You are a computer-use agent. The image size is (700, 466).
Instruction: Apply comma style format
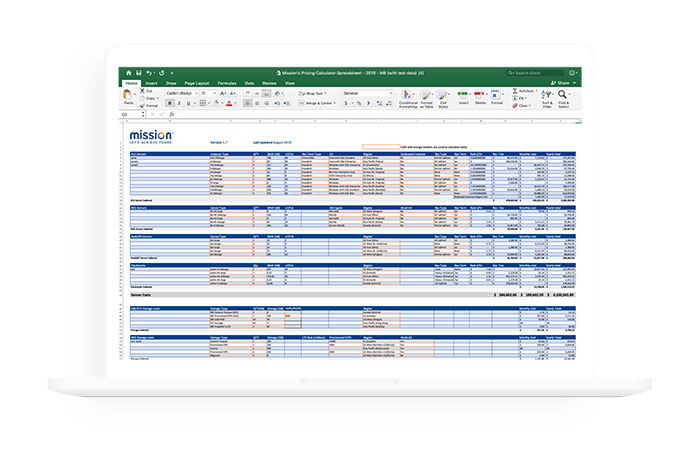click(x=368, y=103)
